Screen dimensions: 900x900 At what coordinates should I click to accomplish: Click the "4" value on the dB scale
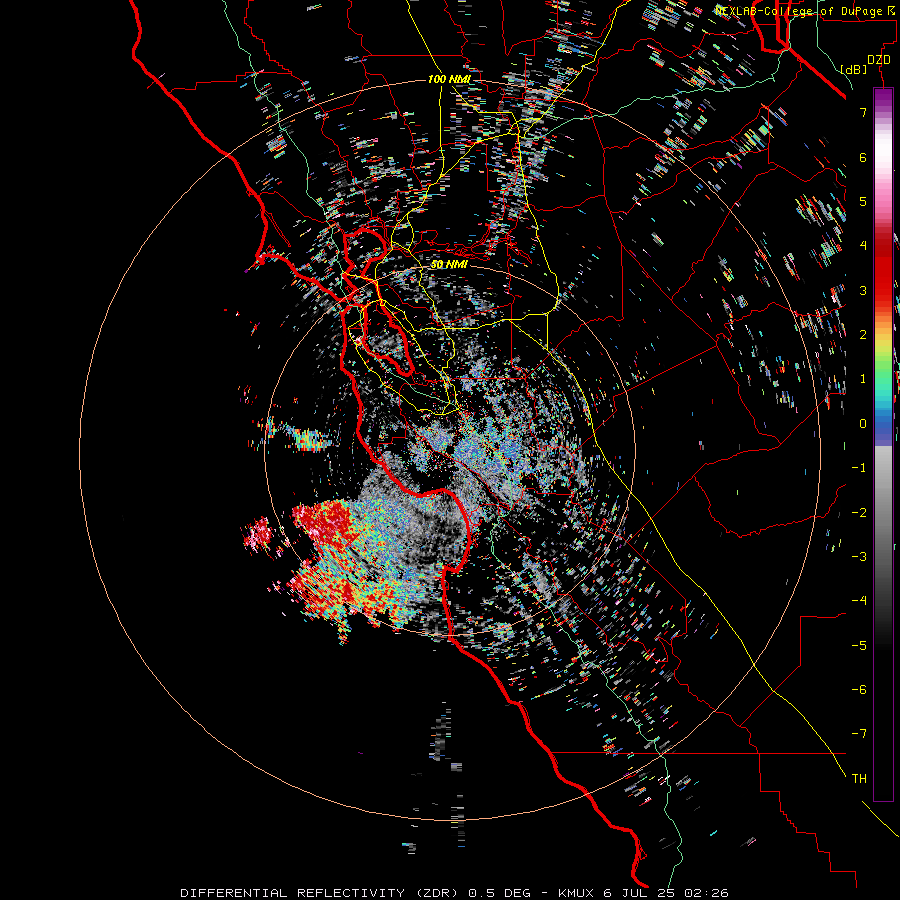coord(863,246)
